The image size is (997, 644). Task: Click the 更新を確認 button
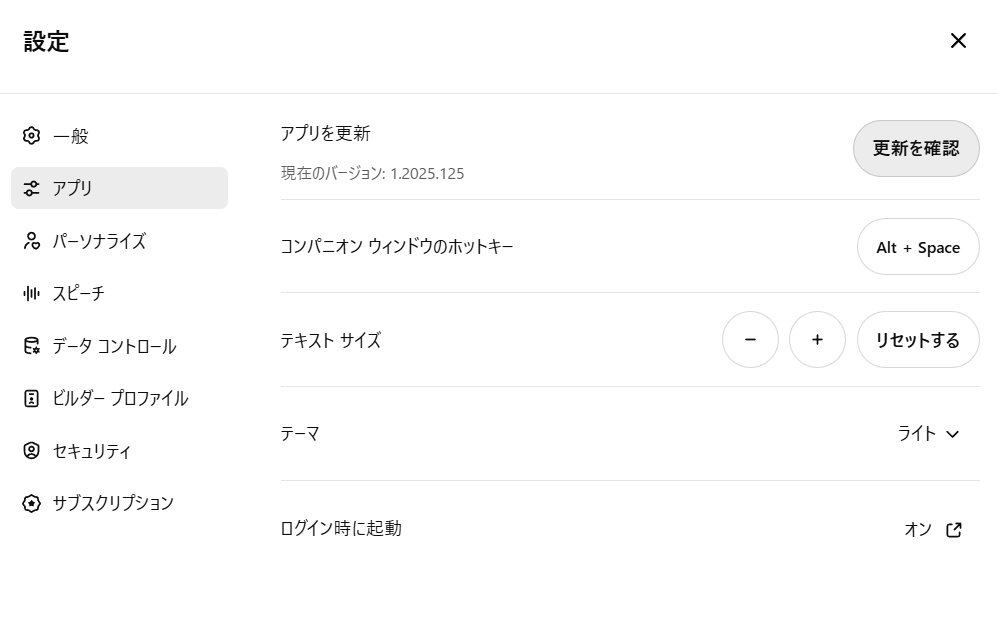pyautogui.click(x=916, y=148)
